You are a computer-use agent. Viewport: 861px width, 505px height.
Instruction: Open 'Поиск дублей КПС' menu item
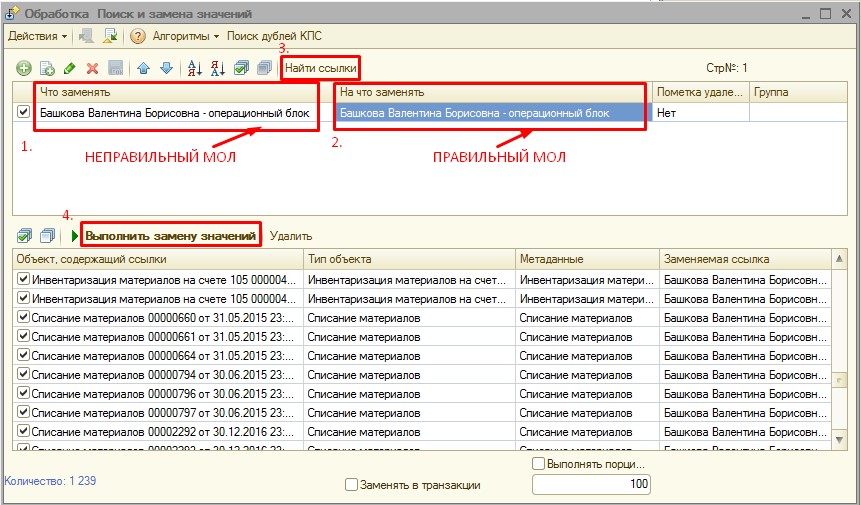273,36
